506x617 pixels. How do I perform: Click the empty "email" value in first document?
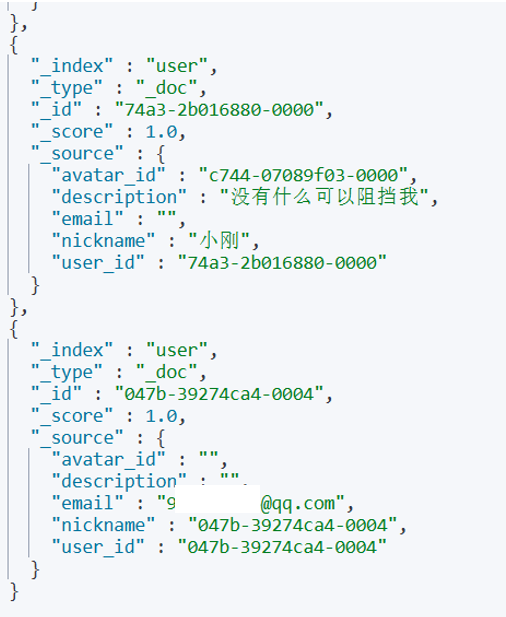167,219
